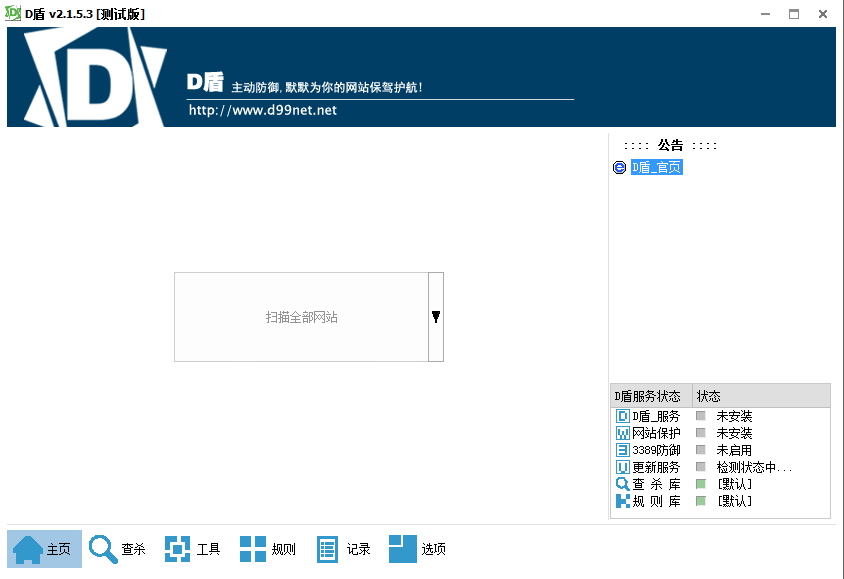
Task: Select the 查杀库 magnifier icon
Action: pos(623,484)
